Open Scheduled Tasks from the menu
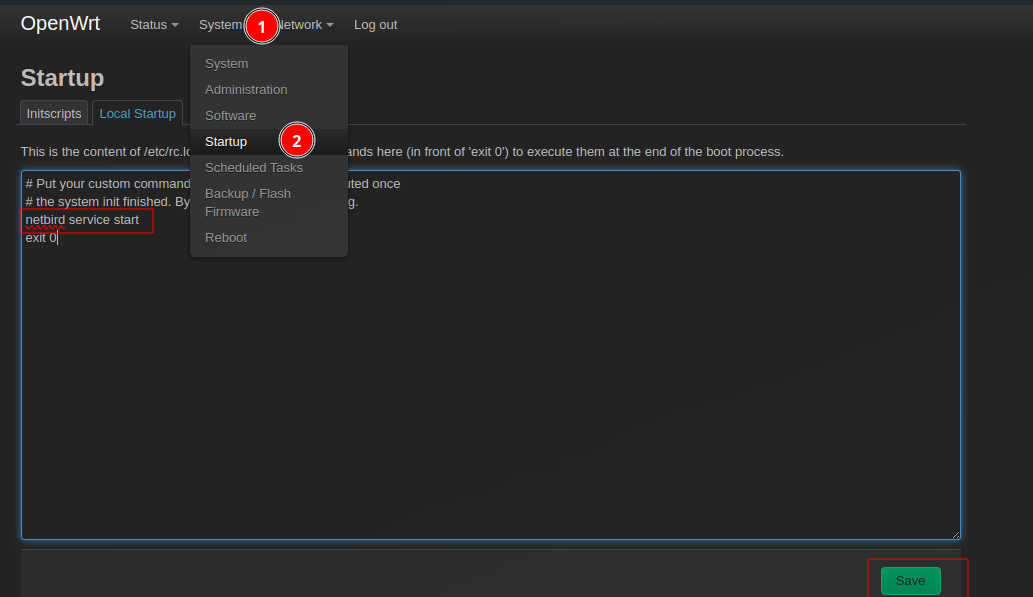 tap(253, 167)
